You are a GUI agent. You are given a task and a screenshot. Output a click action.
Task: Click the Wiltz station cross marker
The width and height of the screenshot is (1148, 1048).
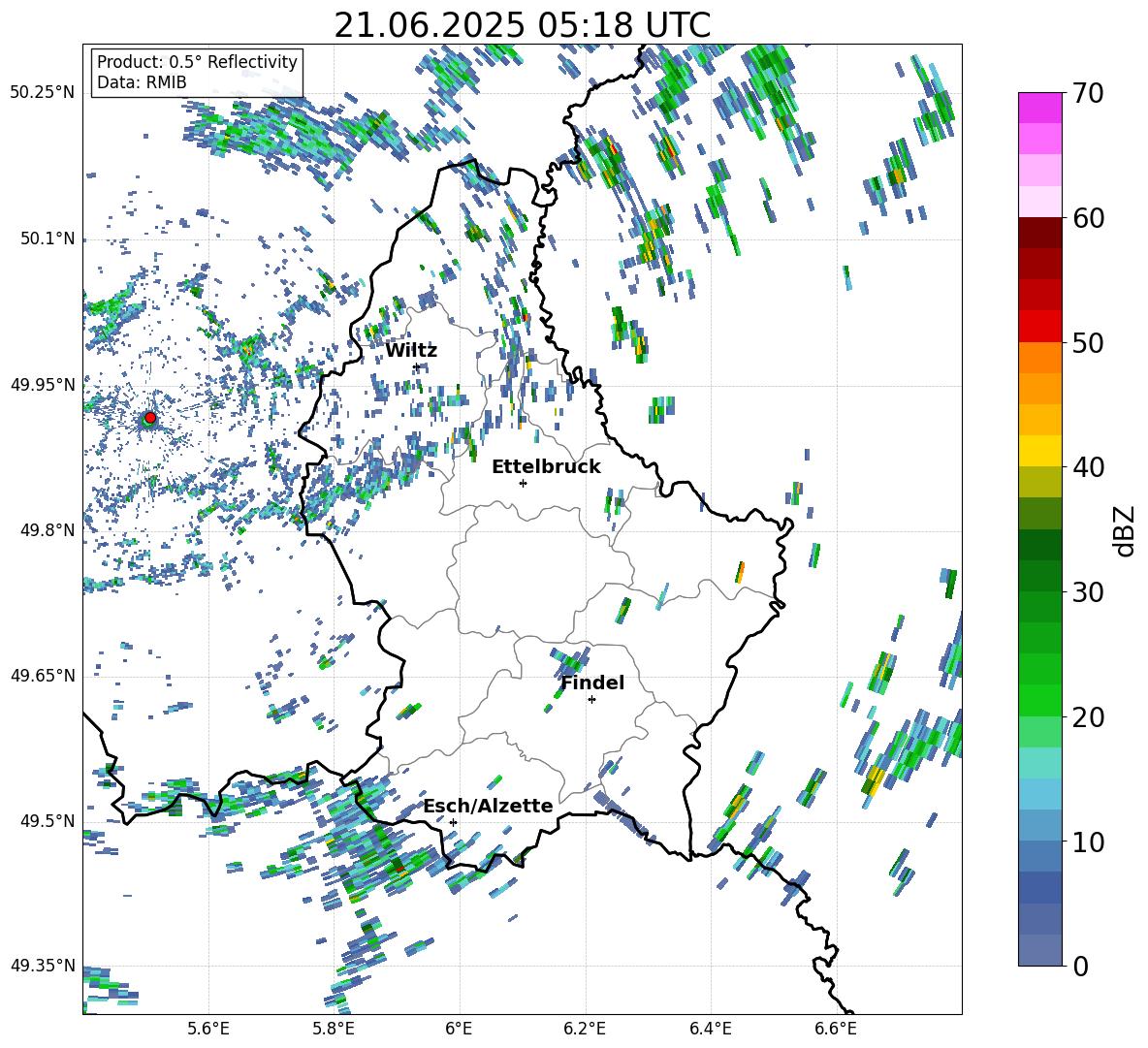click(417, 367)
